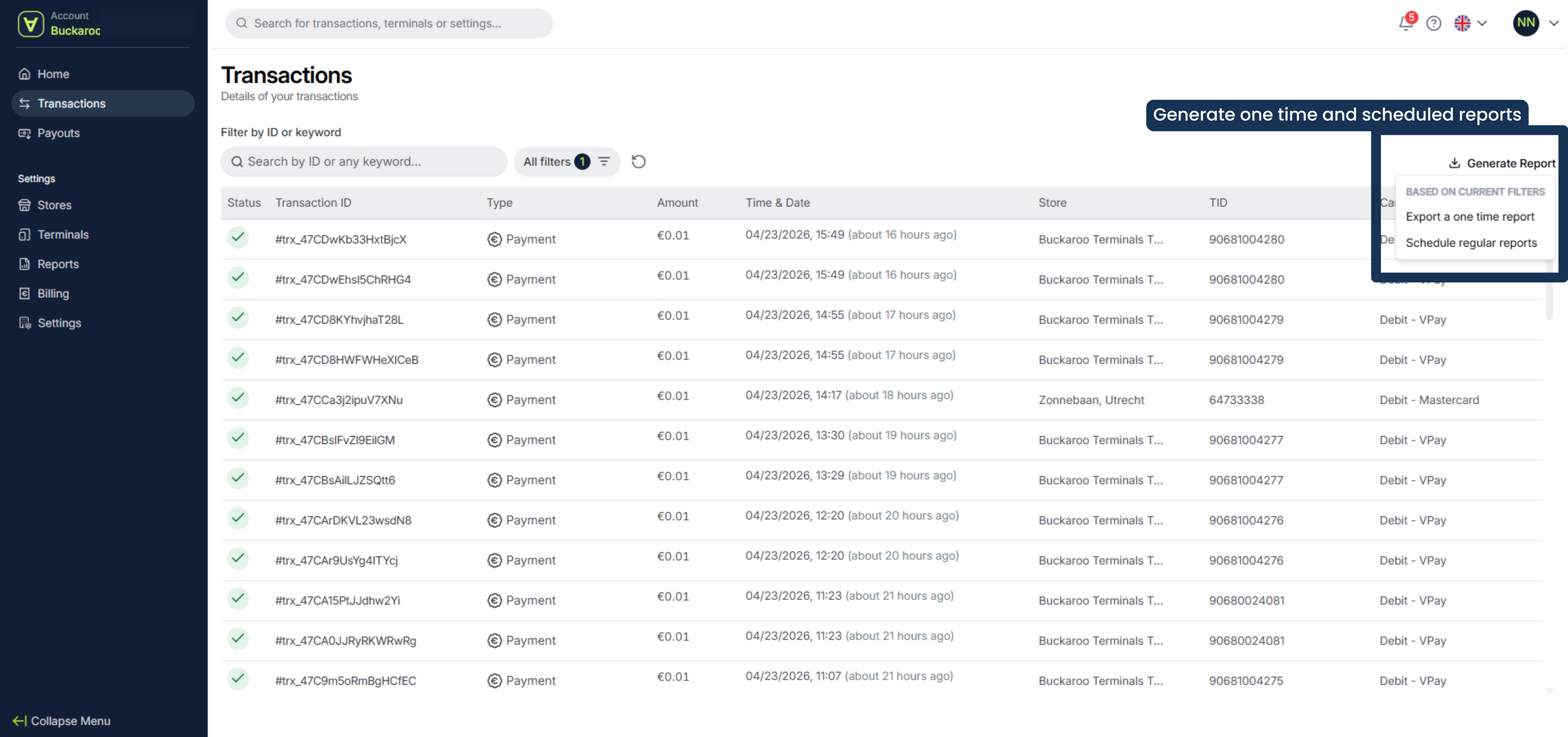Open transaction #trx_47CAr9UsYg4ITYcj
The width and height of the screenshot is (1568, 737).
click(337, 560)
